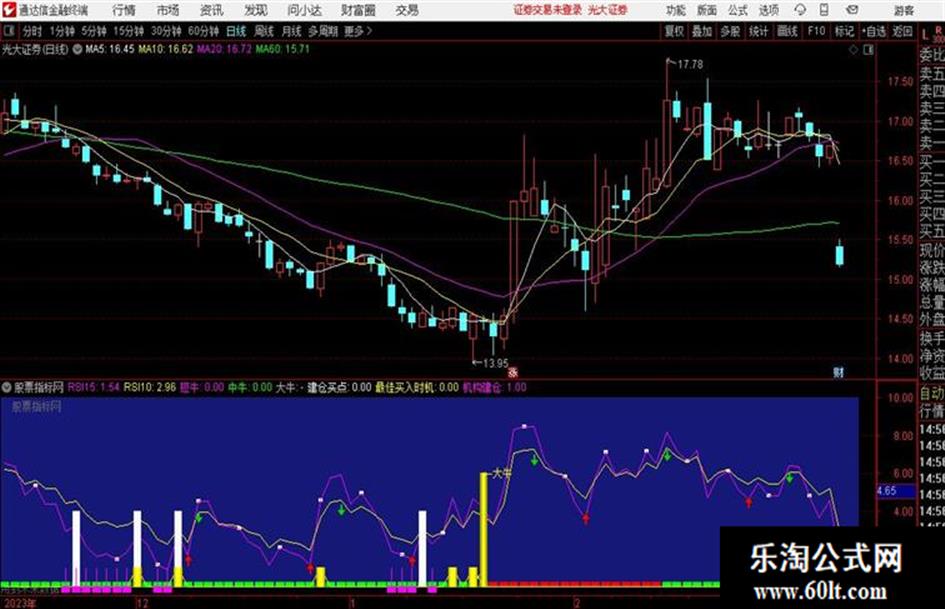Click the 涨 marker icon below the chart
The image size is (945, 609).
513,372
